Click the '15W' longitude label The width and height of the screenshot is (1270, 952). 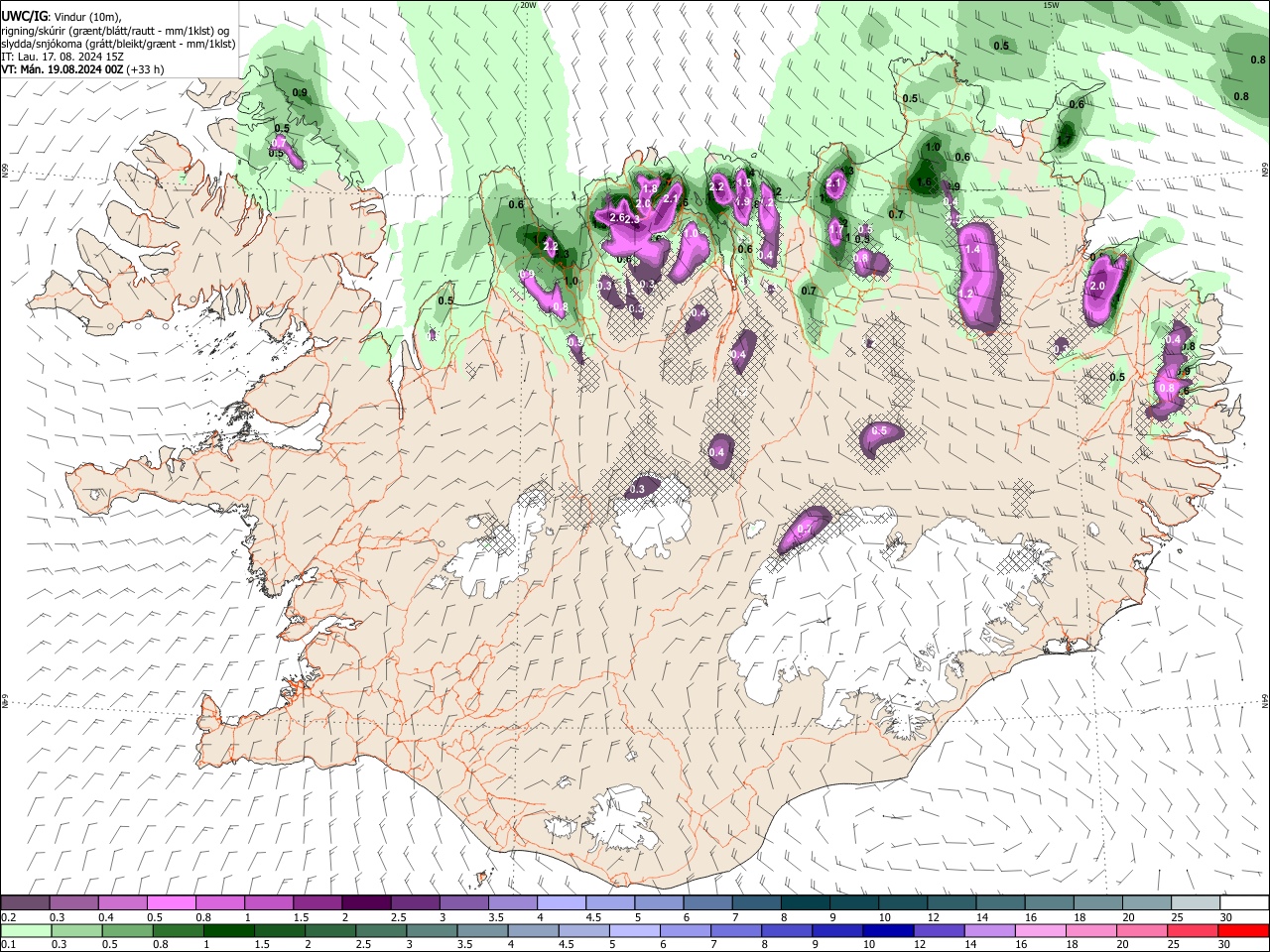[1050, 5]
